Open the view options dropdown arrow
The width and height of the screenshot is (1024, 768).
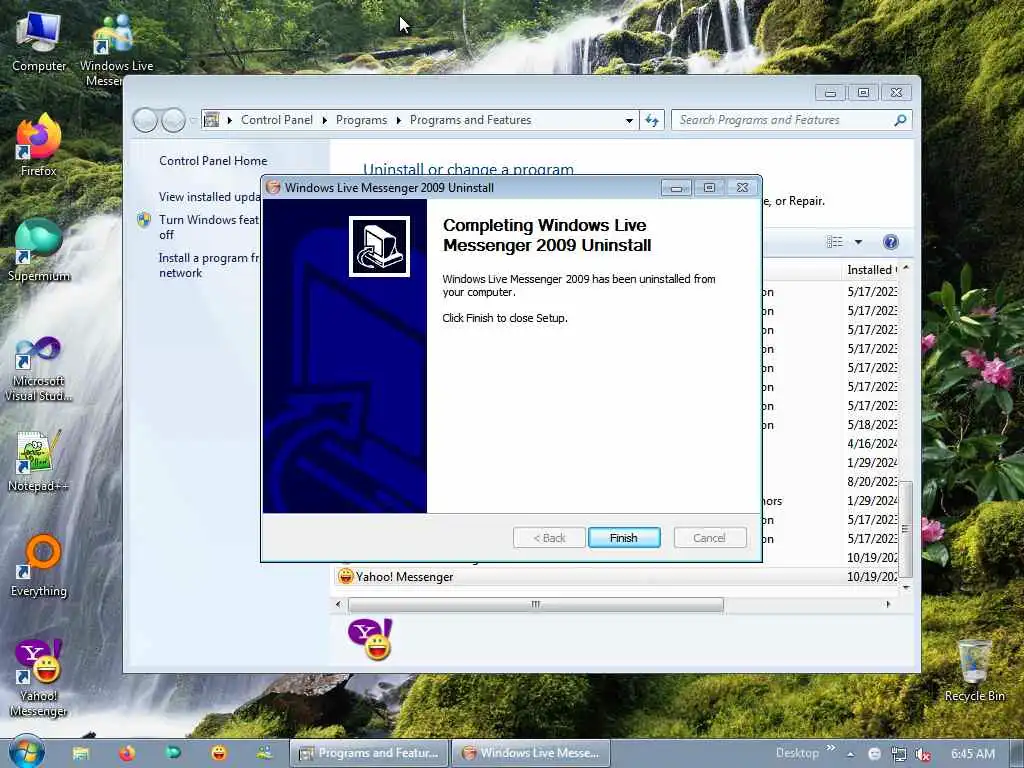pyautogui.click(x=859, y=242)
